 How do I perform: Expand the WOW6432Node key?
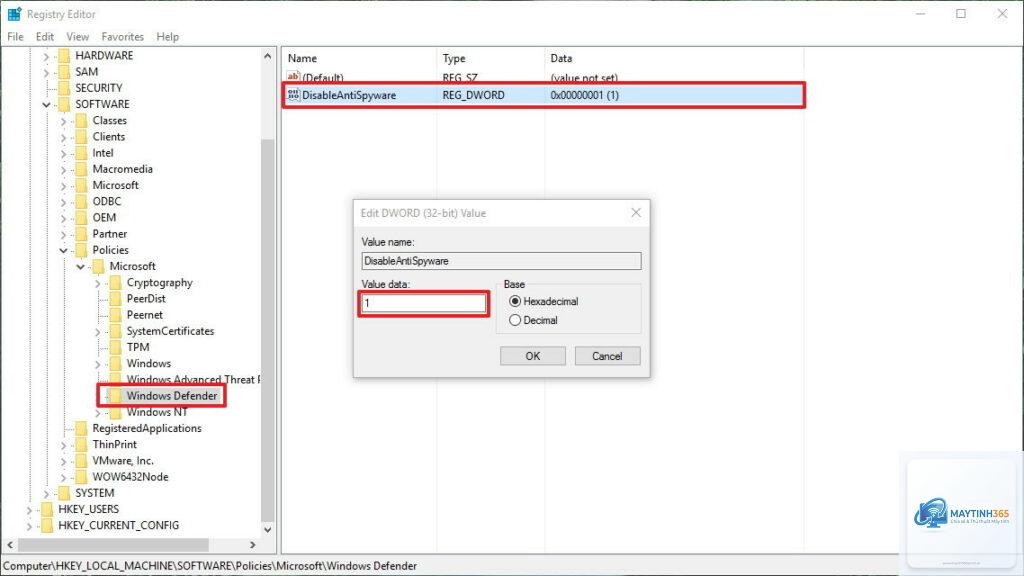pos(63,477)
